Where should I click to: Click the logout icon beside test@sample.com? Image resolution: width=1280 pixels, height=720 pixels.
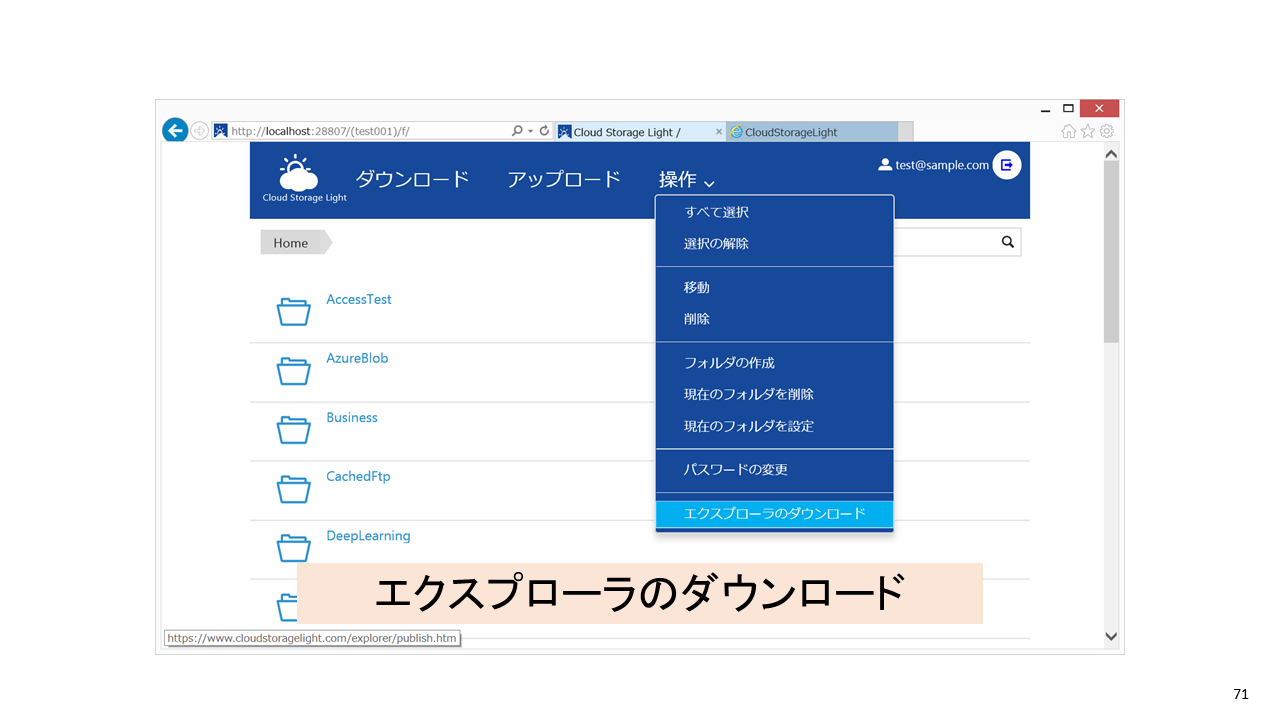[x=1006, y=165]
